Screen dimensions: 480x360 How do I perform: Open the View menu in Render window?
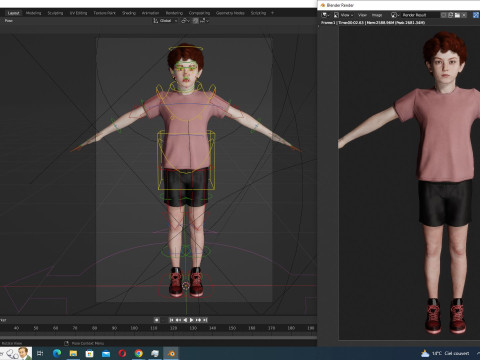pos(362,15)
